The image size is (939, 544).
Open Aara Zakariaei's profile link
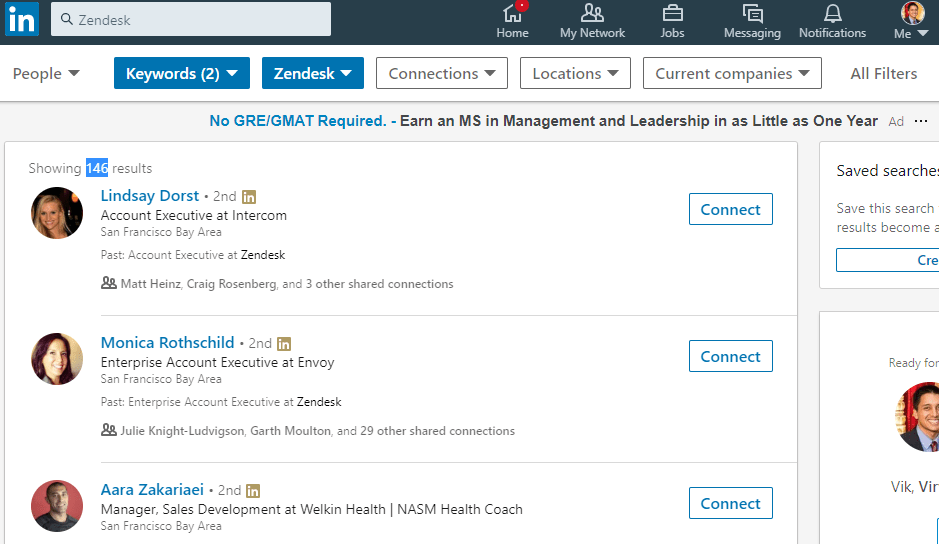[x=152, y=490]
